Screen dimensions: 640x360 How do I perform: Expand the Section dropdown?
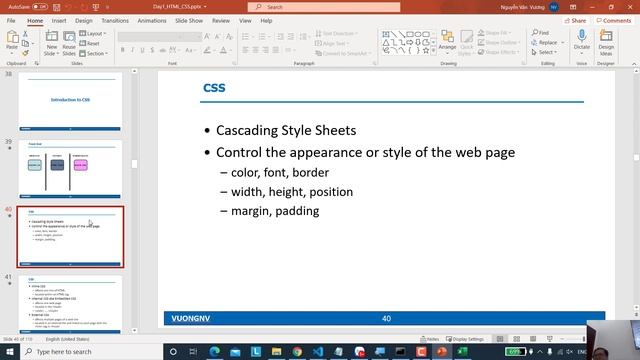coord(94,53)
